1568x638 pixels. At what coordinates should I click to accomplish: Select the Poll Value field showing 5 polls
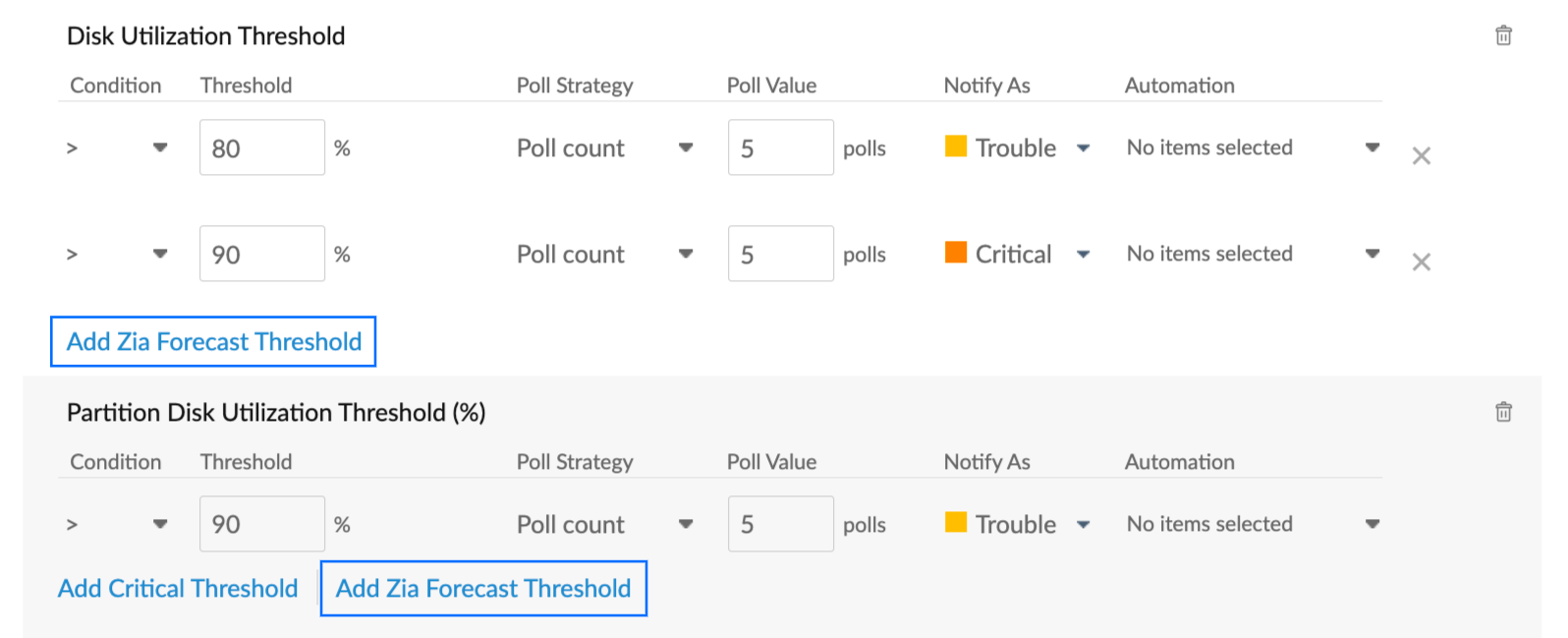click(x=780, y=146)
